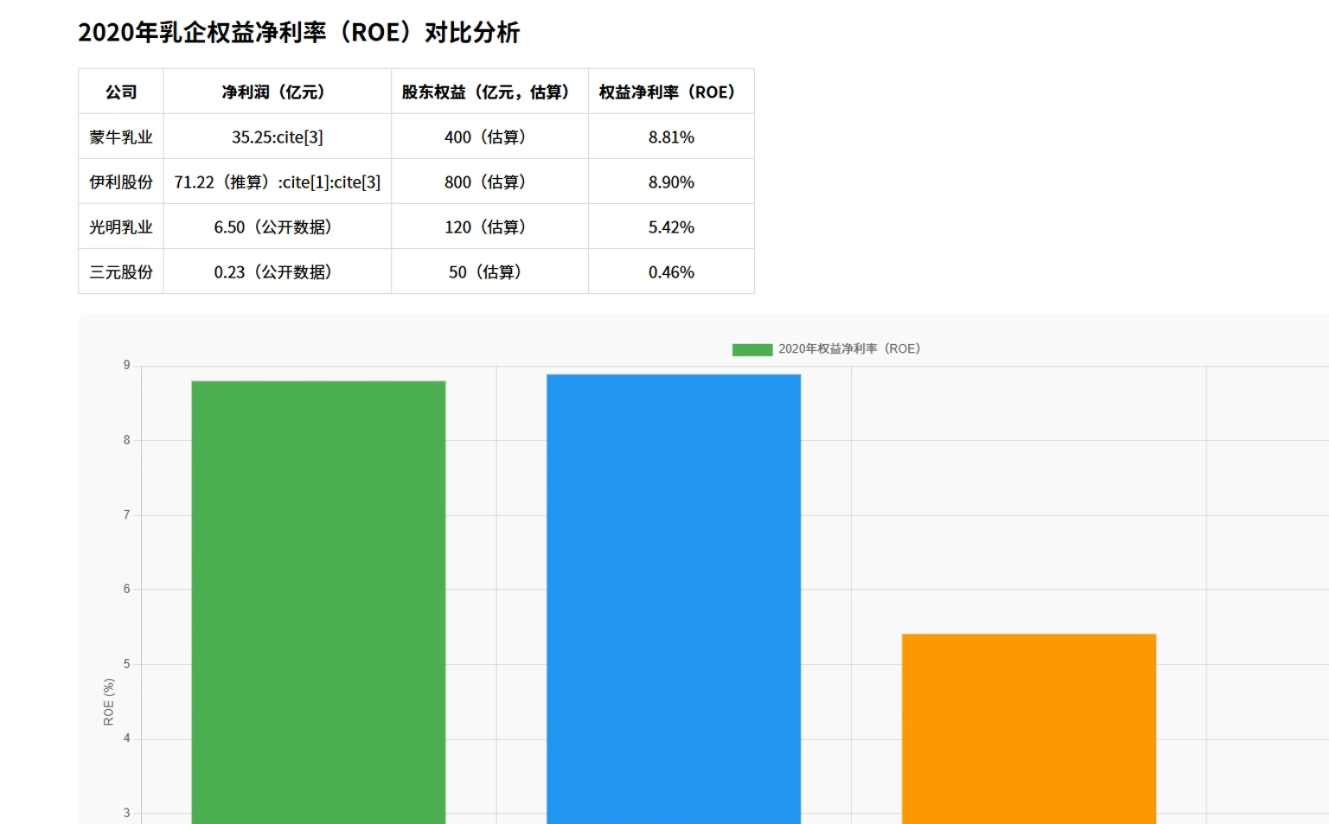Click the blue 伊利股份 ROE bar

click(674, 599)
